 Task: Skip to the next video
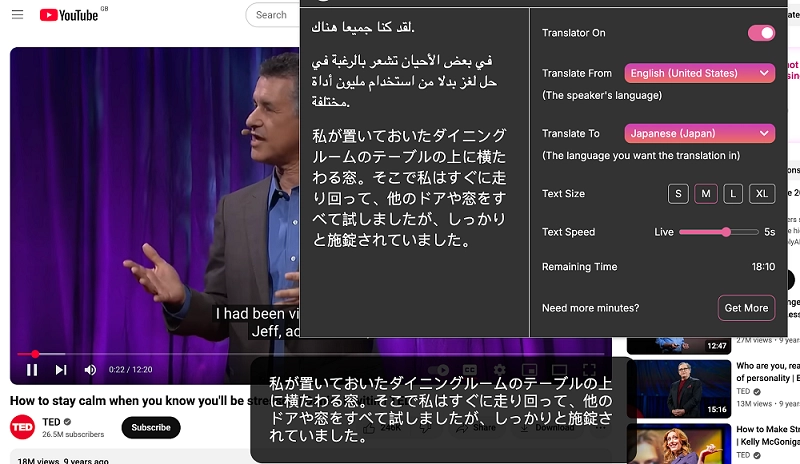[61, 370]
